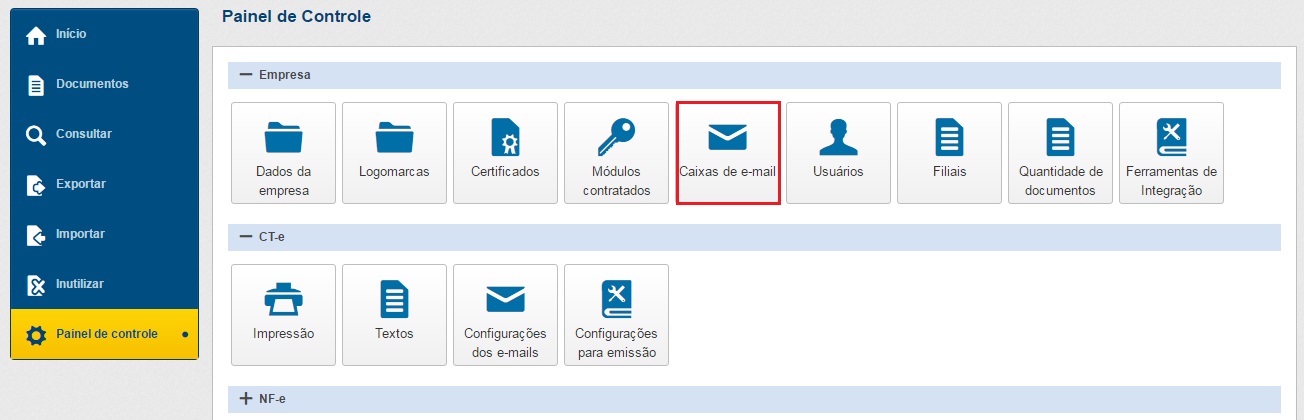Click the Módulos contratados key icon

[616, 137]
